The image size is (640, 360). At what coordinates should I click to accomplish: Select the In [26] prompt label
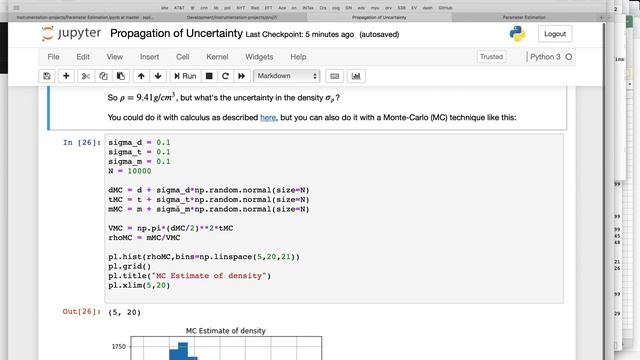[82, 142]
